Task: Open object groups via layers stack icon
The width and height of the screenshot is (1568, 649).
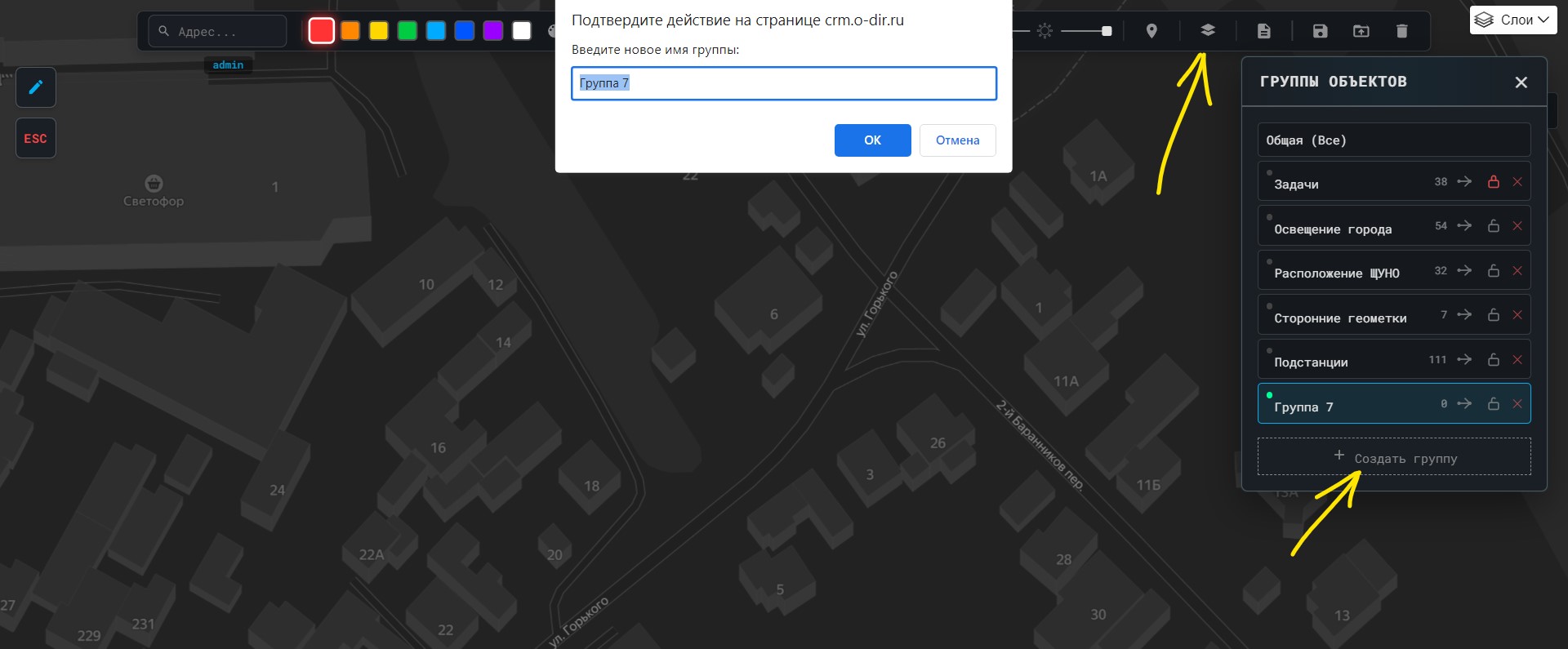Action: (1208, 31)
